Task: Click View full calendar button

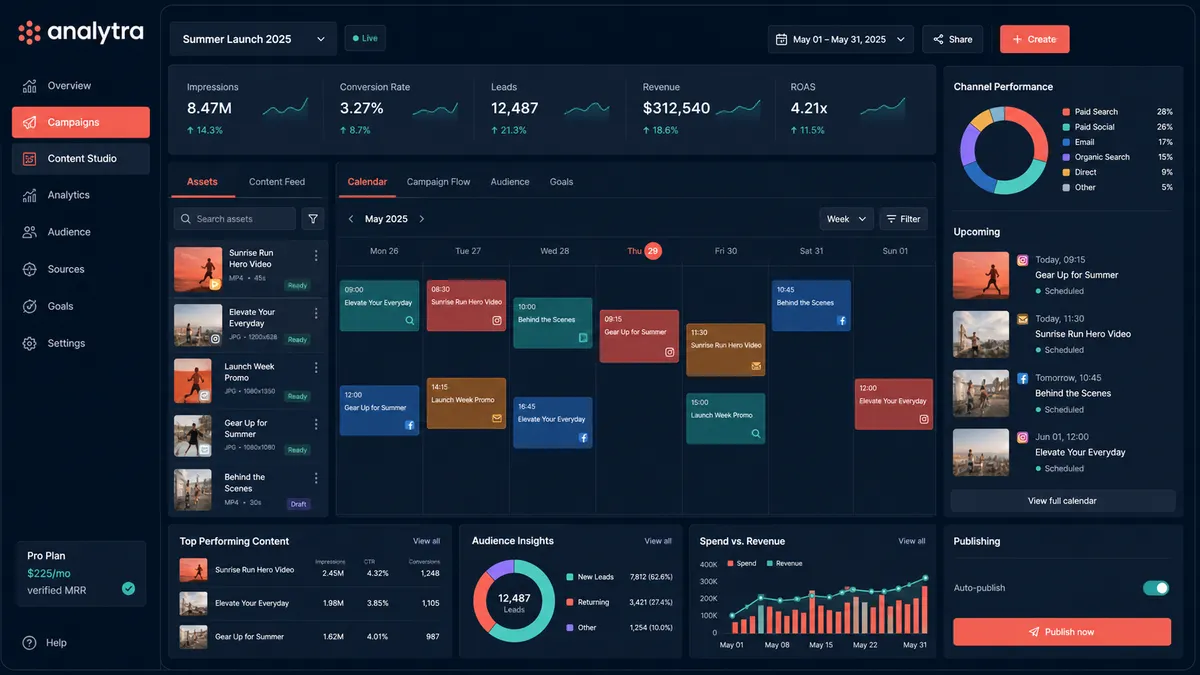Action: click(1062, 501)
